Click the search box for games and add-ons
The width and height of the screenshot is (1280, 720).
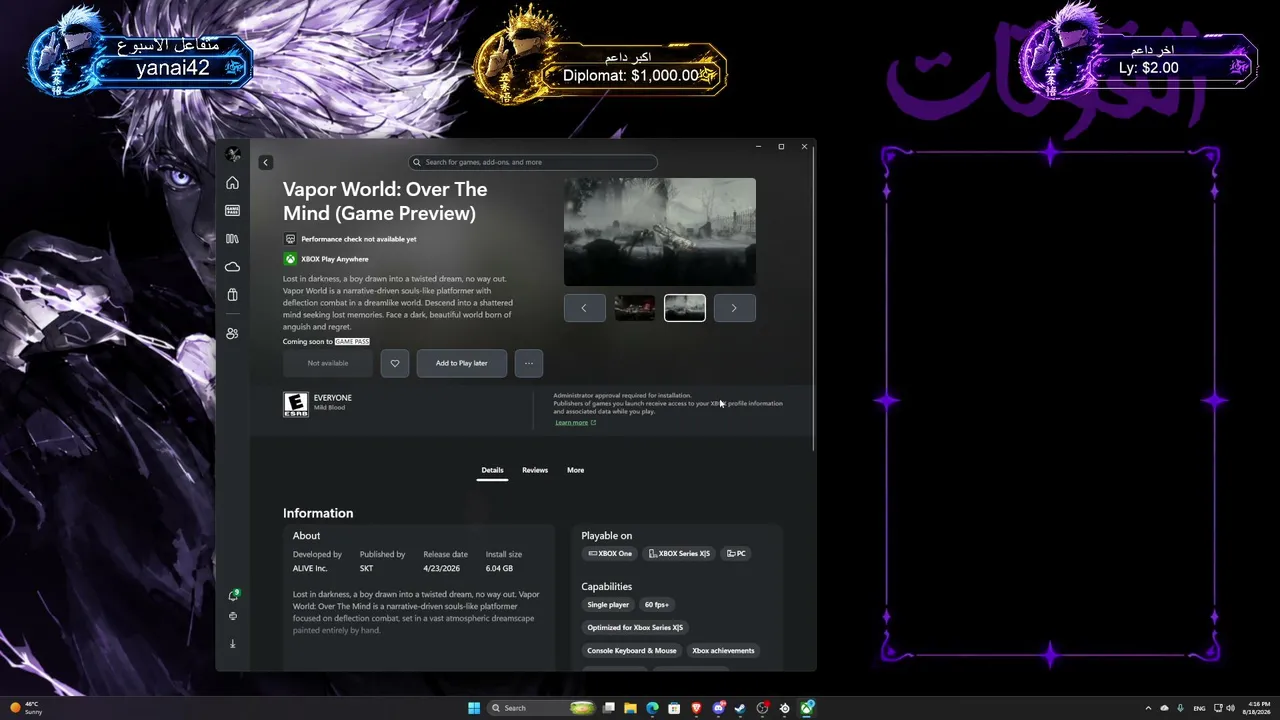click(533, 162)
